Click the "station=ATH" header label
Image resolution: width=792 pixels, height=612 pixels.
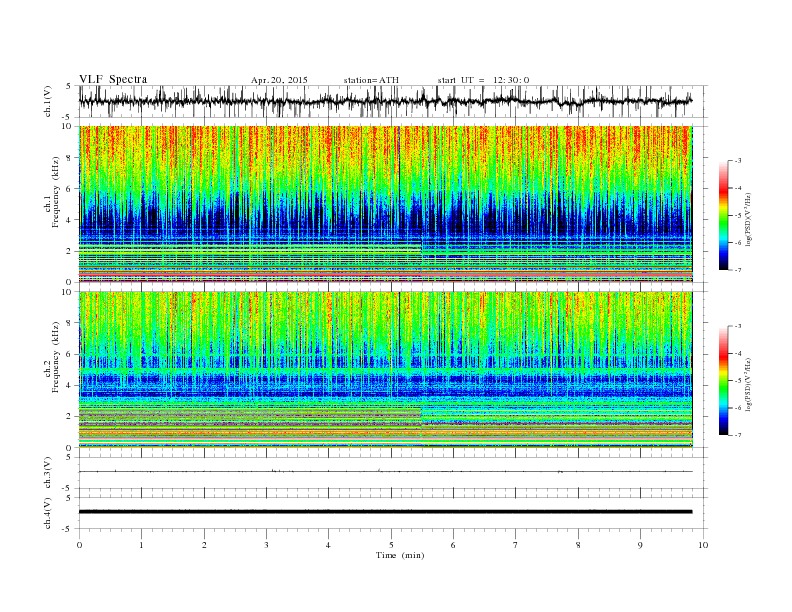(371, 80)
